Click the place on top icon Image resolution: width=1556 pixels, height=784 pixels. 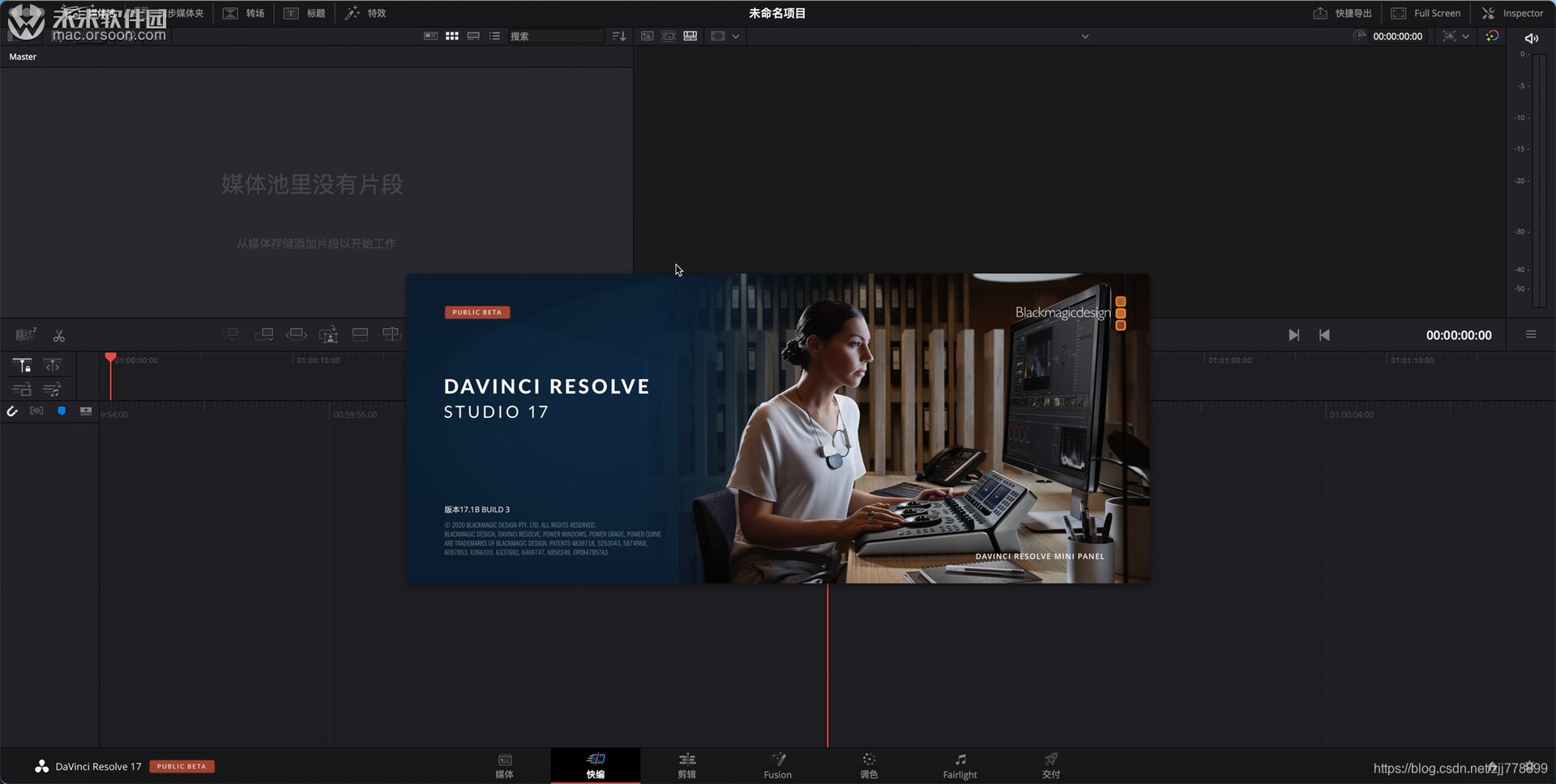pyautogui.click(x=360, y=334)
